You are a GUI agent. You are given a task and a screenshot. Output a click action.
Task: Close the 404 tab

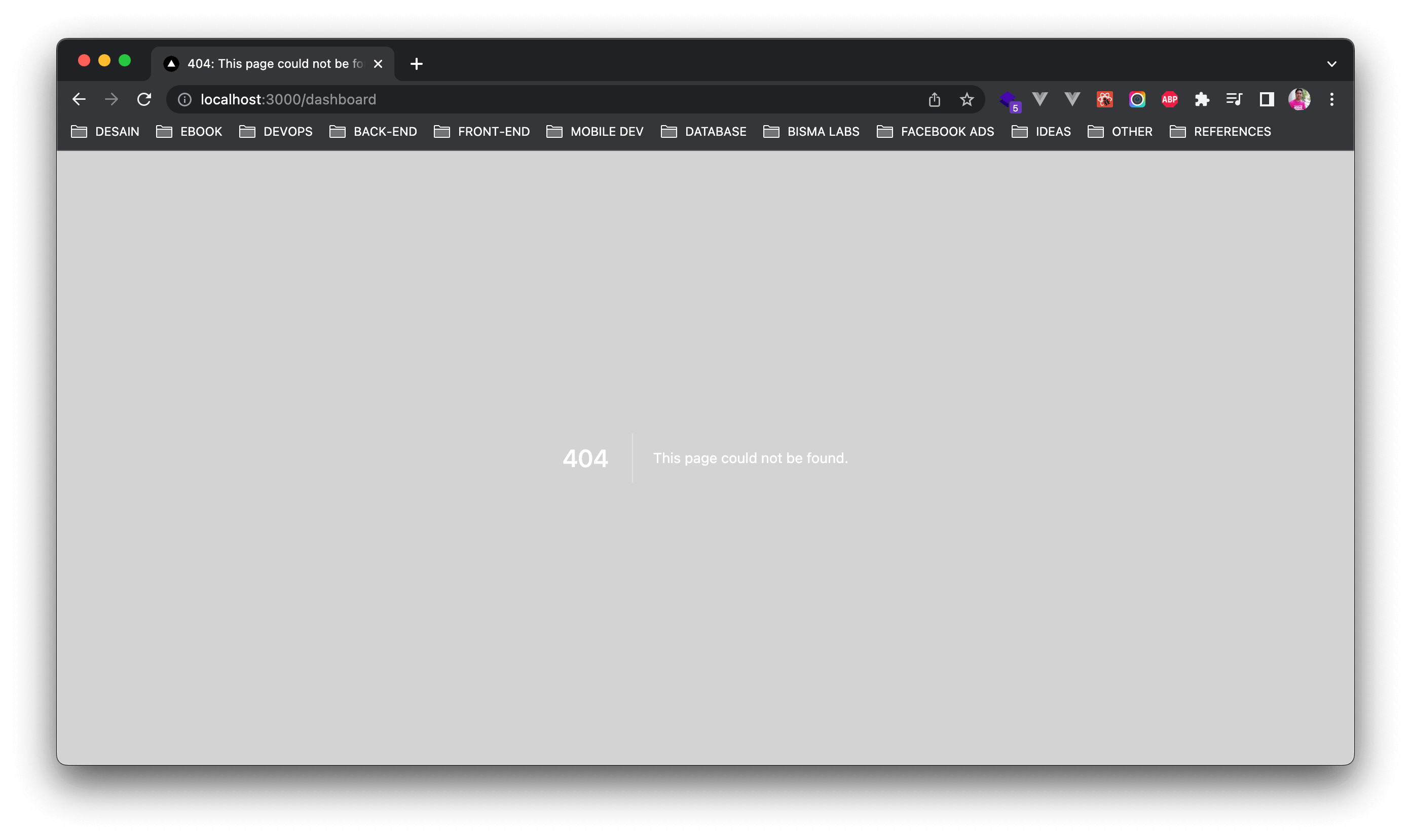pos(378,64)
